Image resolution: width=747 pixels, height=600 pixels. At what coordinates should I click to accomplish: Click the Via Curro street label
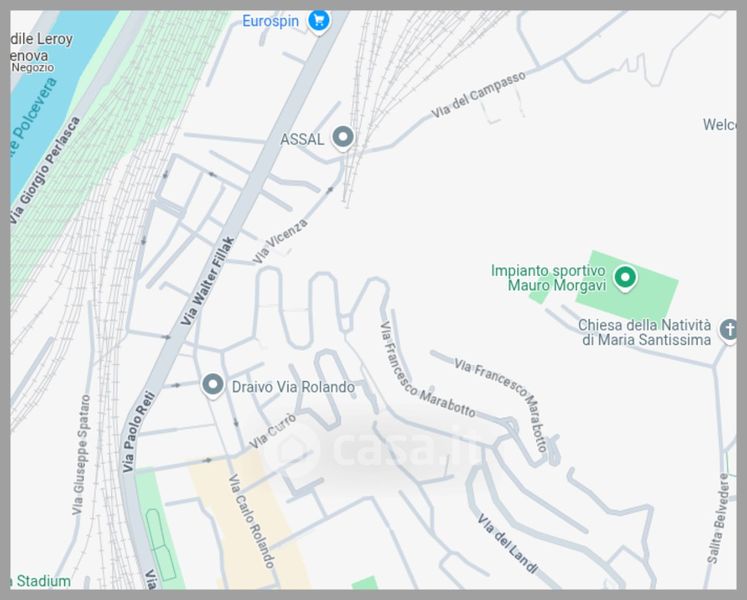[x=273, y=431]
